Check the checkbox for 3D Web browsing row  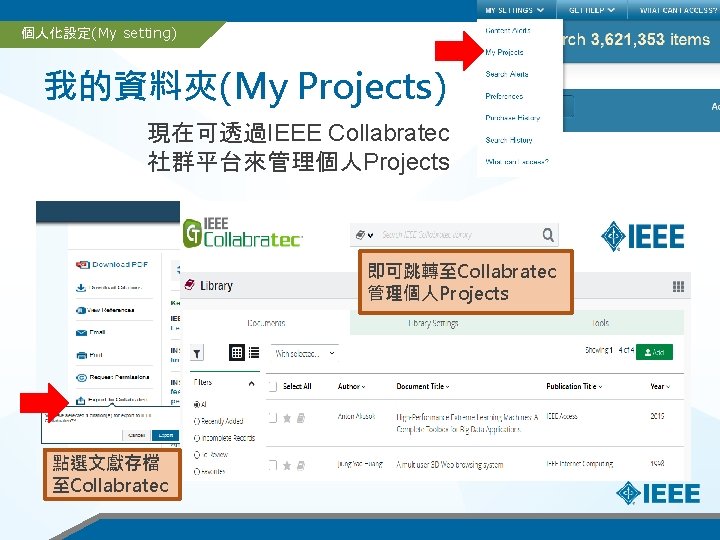[x=272, y=465]
